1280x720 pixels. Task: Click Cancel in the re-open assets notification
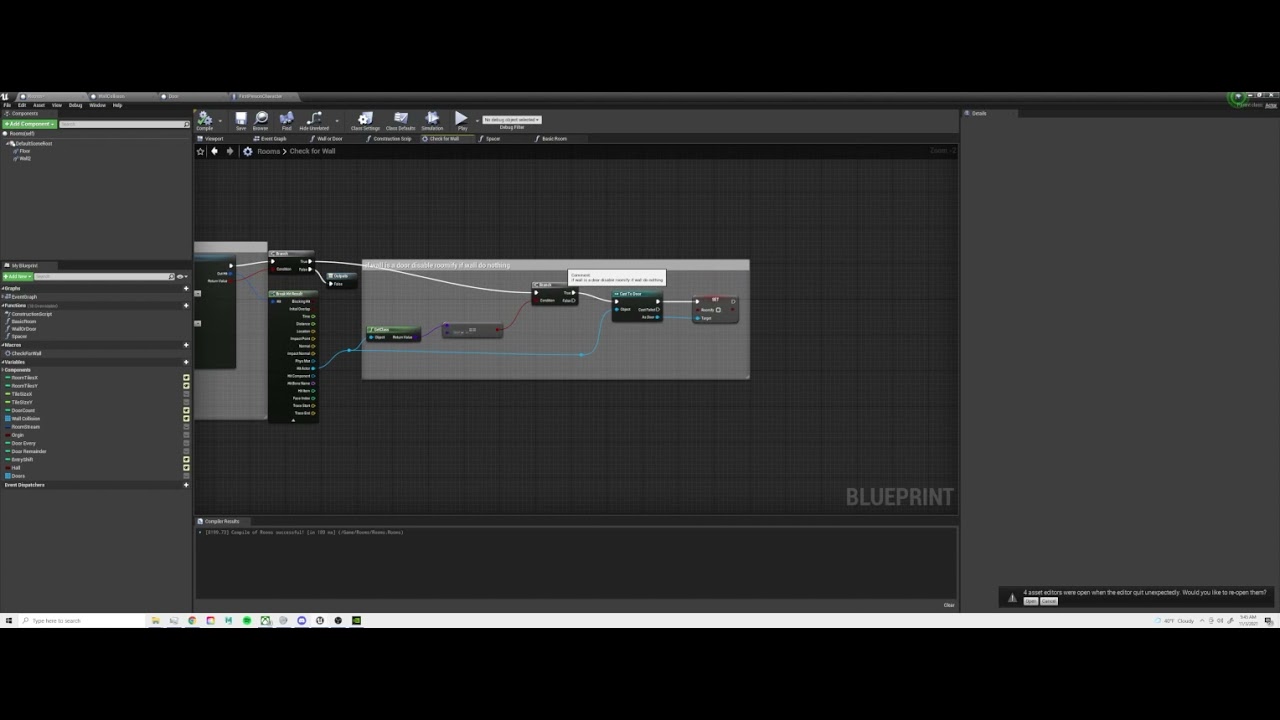coord(1049,601)
